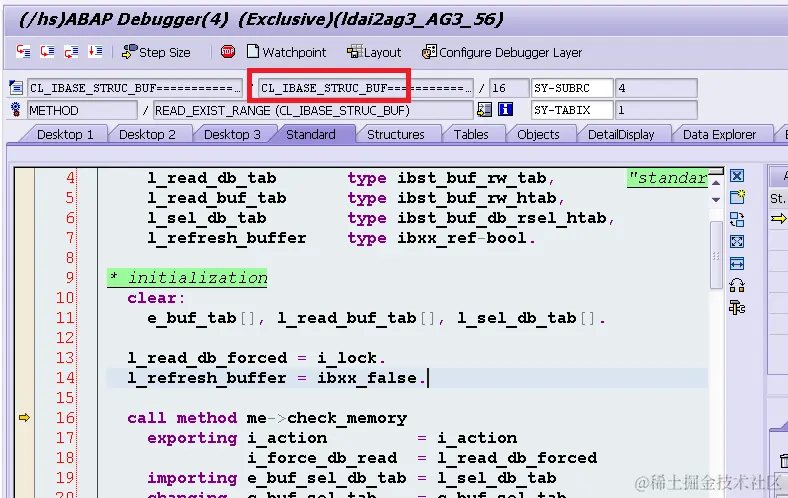Click 'l_read_db_forced' on line 13
Image resolution: width=788 pixels, height=498 pixels.
(x=207, y=358)
